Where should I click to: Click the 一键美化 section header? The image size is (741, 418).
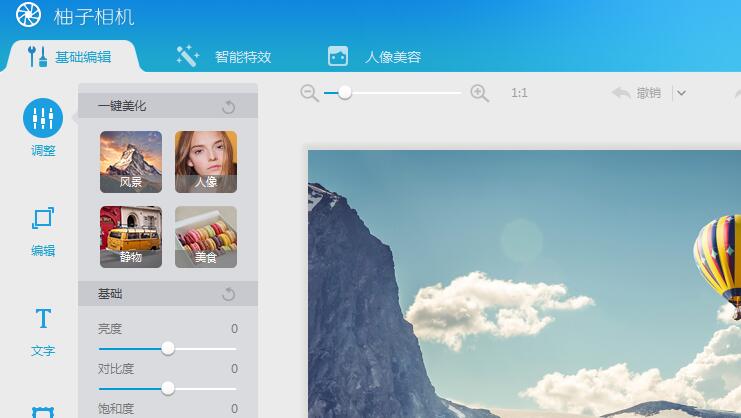point(168,106)
